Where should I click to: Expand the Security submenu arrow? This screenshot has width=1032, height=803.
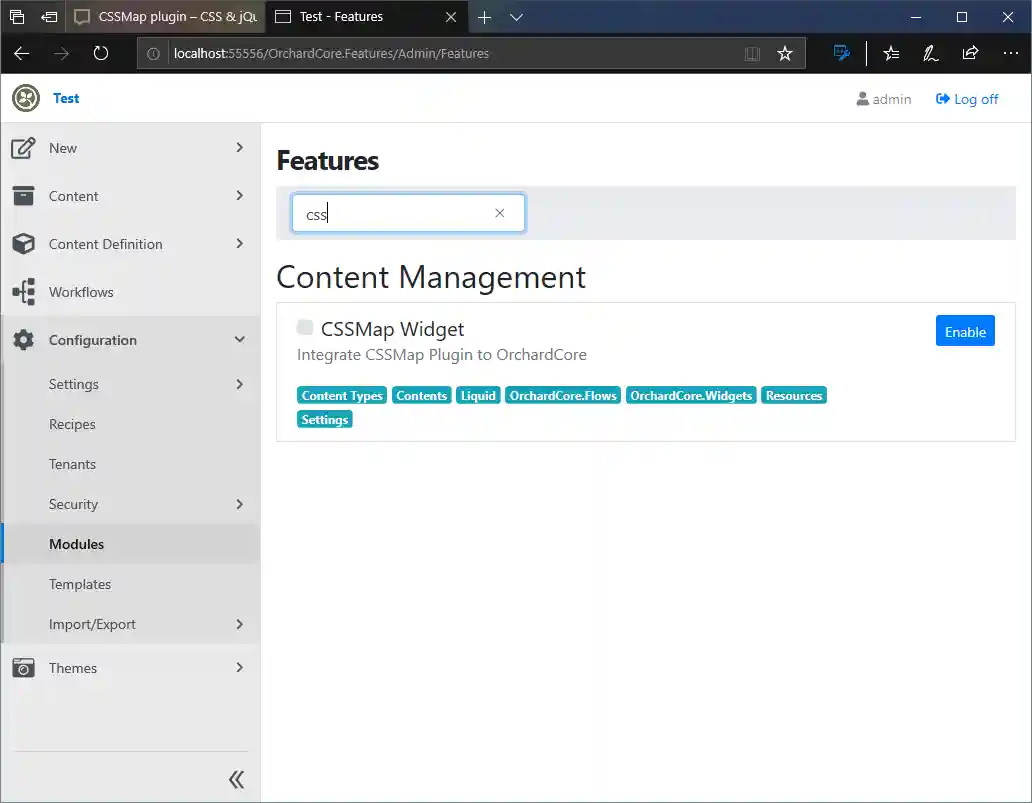[x=239, y=504]
